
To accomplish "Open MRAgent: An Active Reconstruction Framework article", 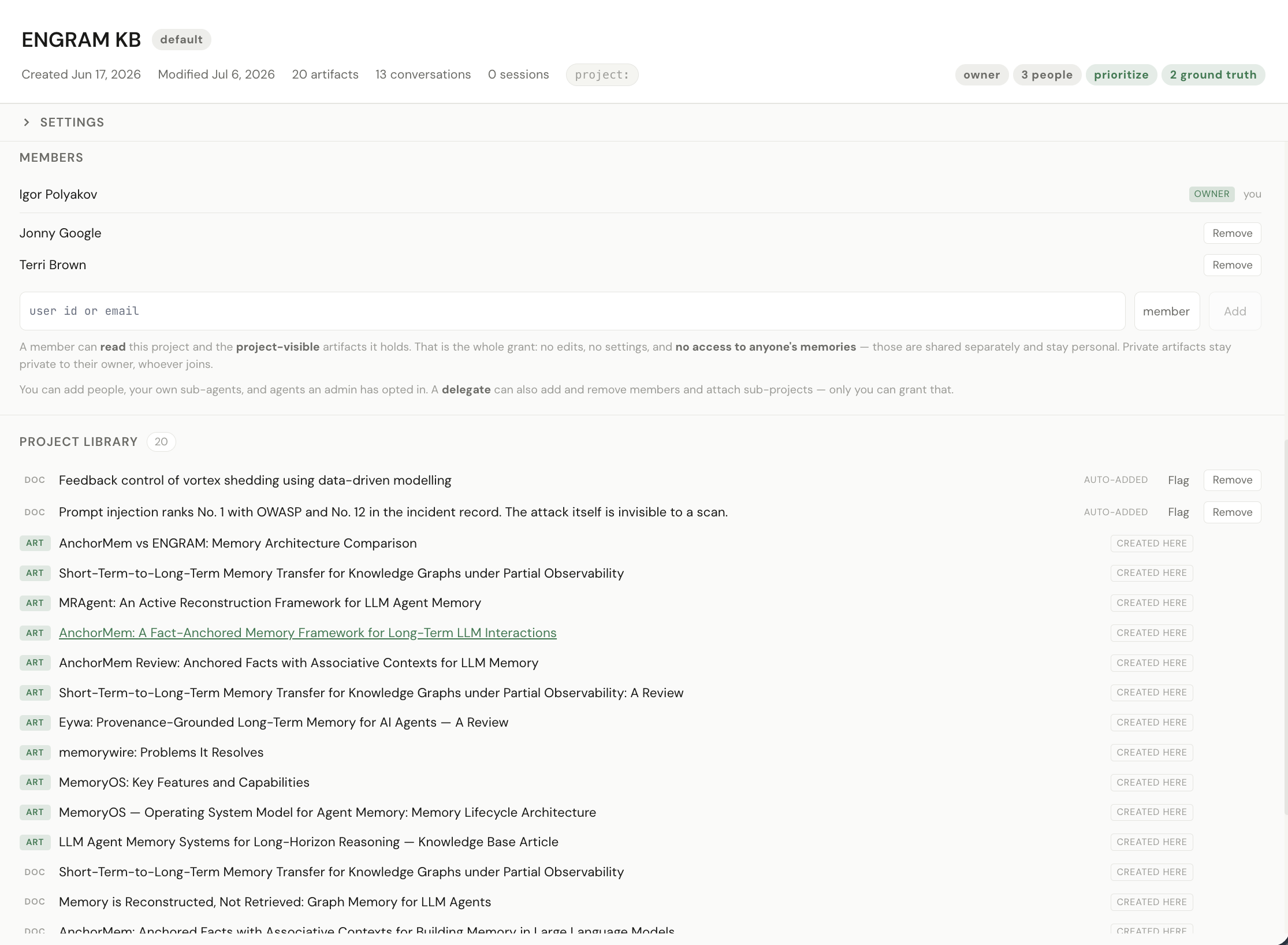I will (270, 602).
